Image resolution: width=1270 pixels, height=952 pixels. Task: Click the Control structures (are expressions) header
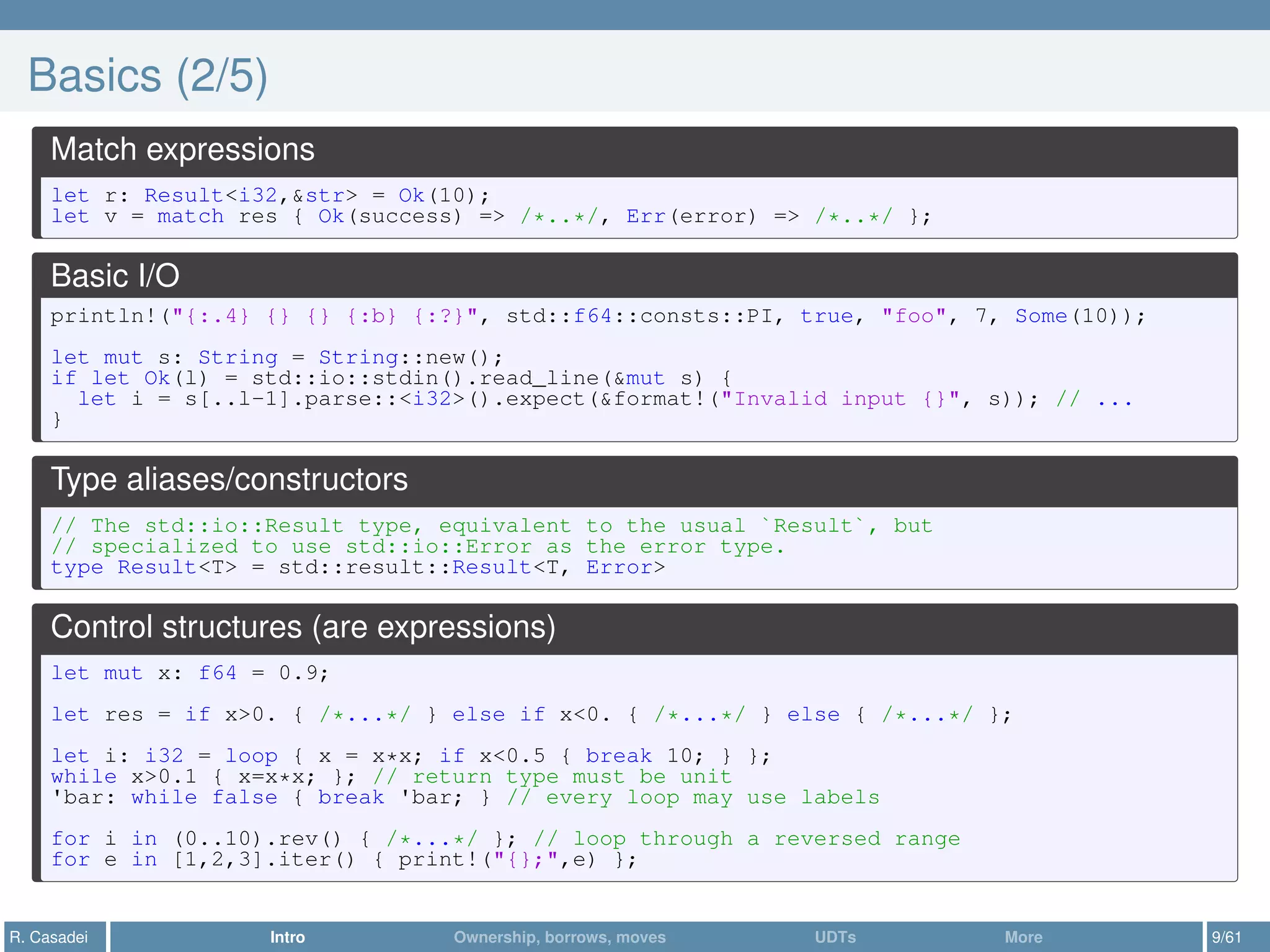303,627
